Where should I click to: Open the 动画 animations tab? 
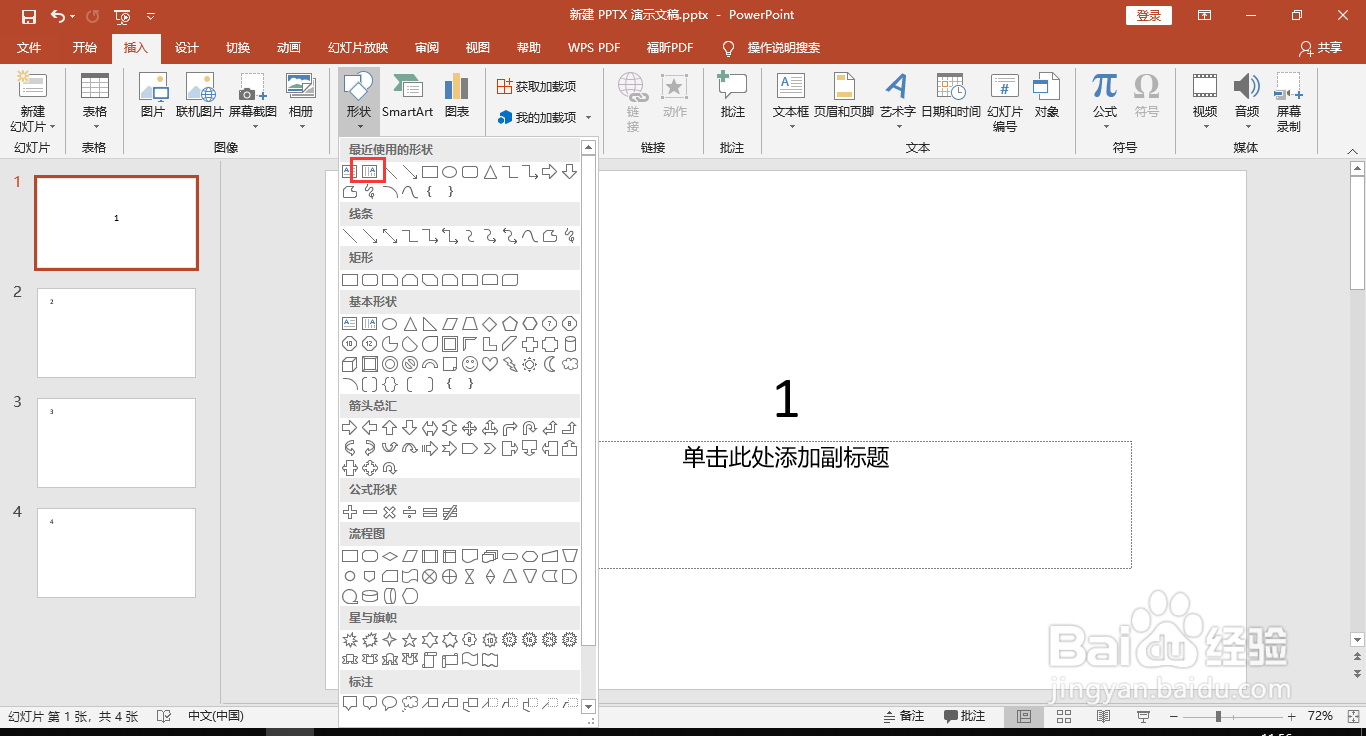point(289,48)
